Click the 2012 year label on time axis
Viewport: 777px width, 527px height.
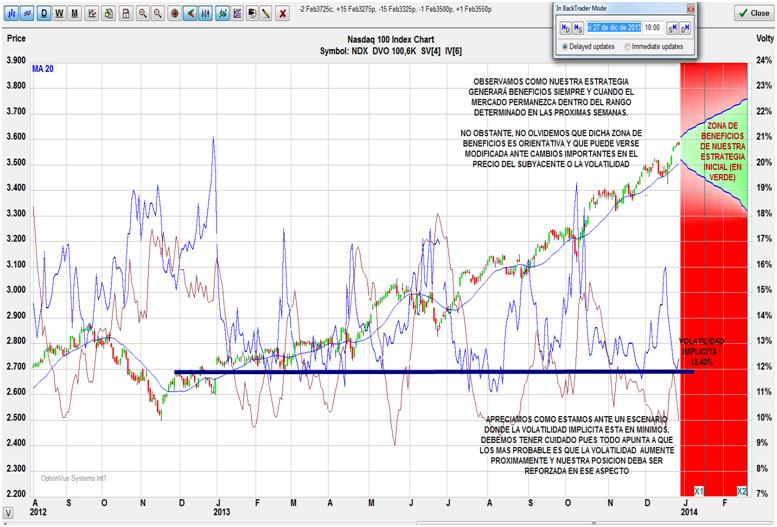[38, 512]
